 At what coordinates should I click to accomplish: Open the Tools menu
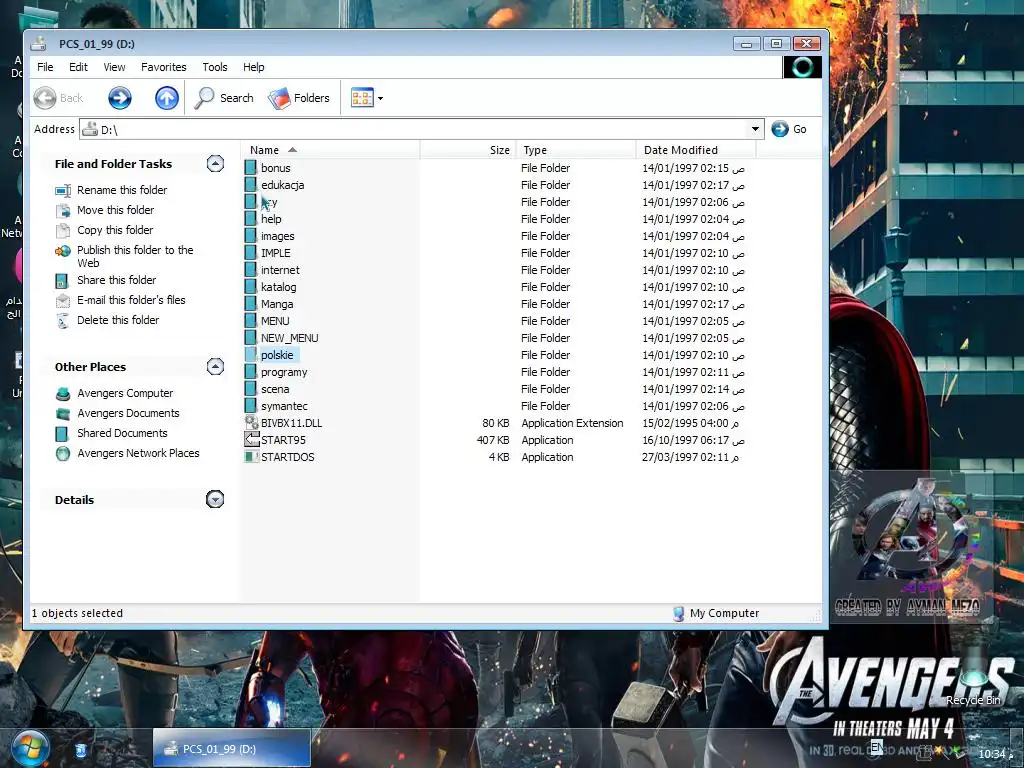pyautogui.click(x=215, y=67)
